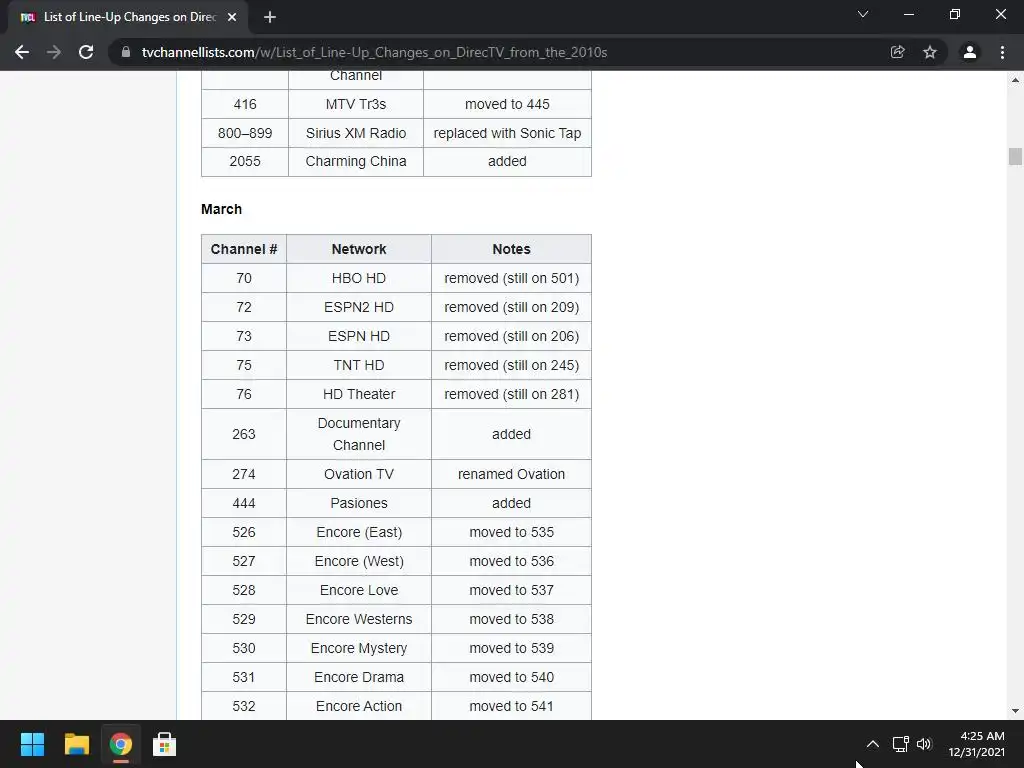Select the Encore (East) cell
The height and width of the screenshot is (768, 1024).
[x=359, y=532]
